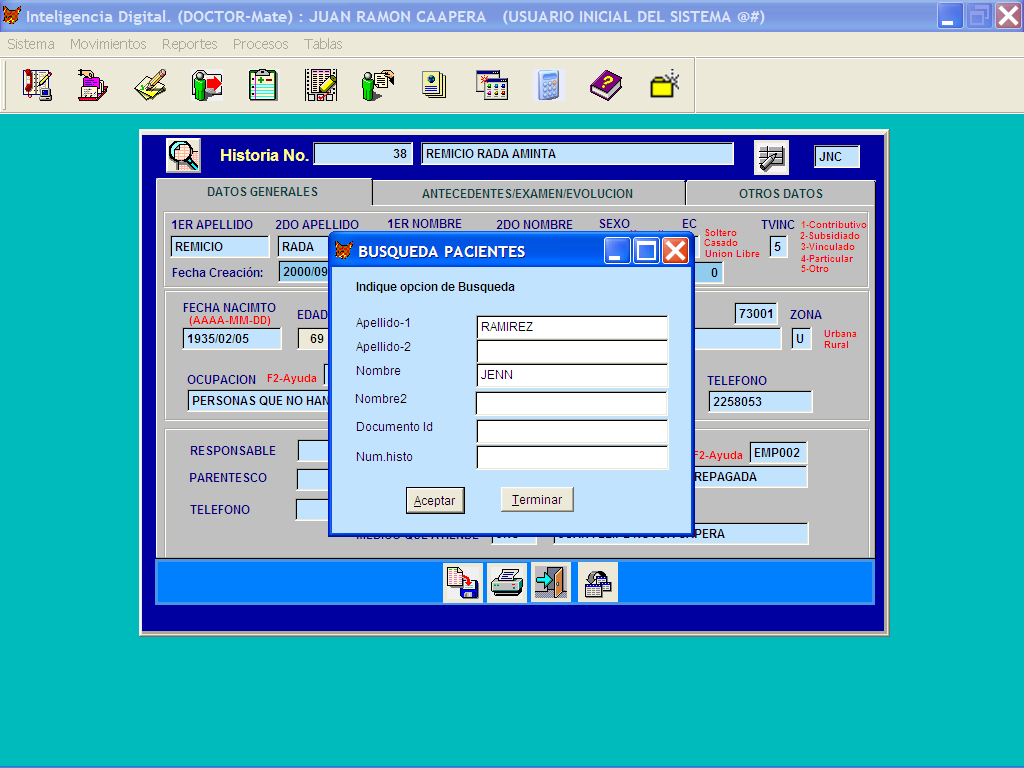Image resolution: width=1024 pixels, height=768 pixels.
Task: Click the green person receiving document icon
Action: 377,85
